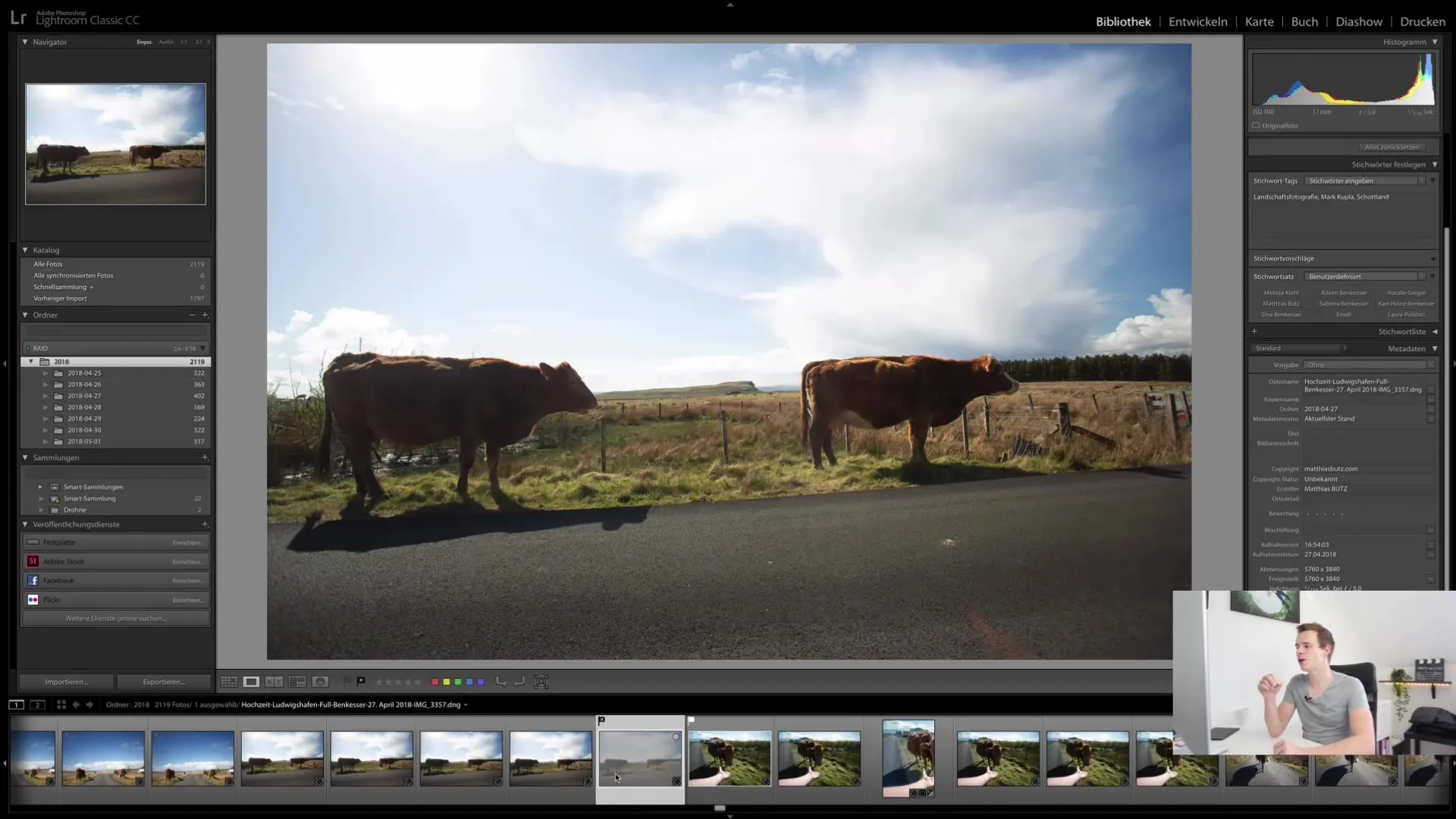Switch to grid view icon in toolbar
Viewport: 1456px width, 819px height.
click(x=229, y=682)
